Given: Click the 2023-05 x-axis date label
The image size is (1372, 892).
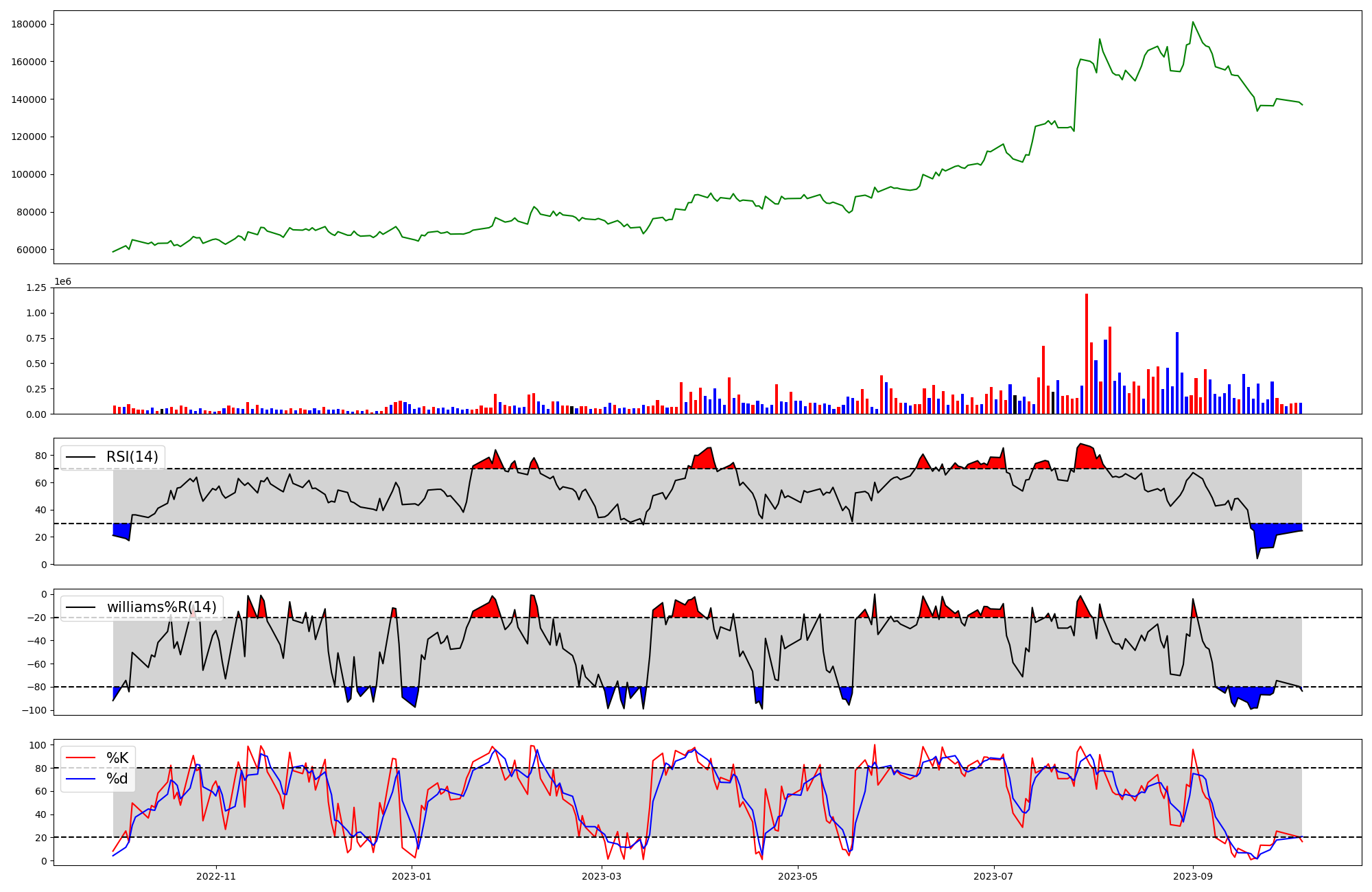Looking at the screenshot, I should point(797,876).
